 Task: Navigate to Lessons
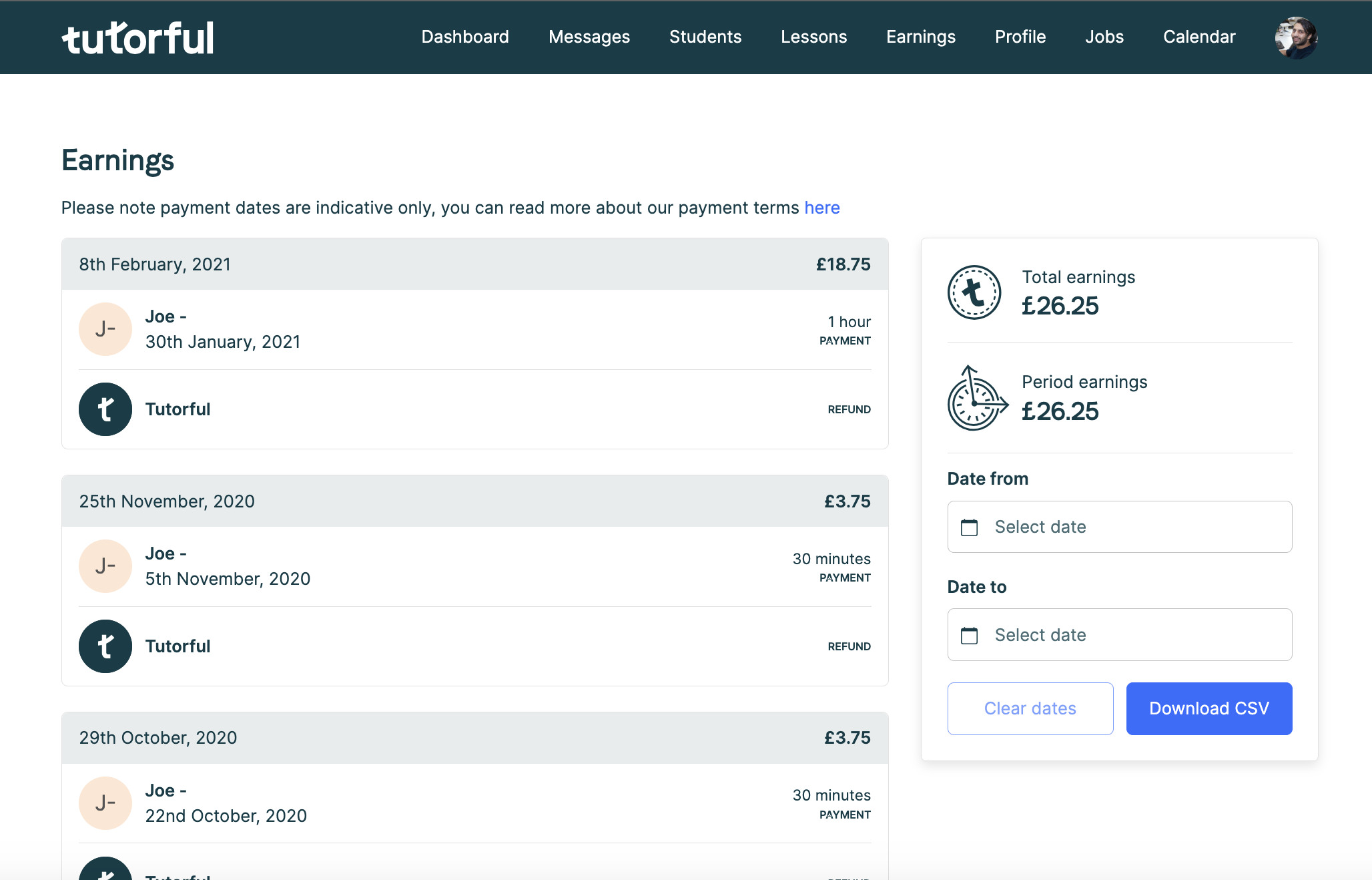[814, 37]
